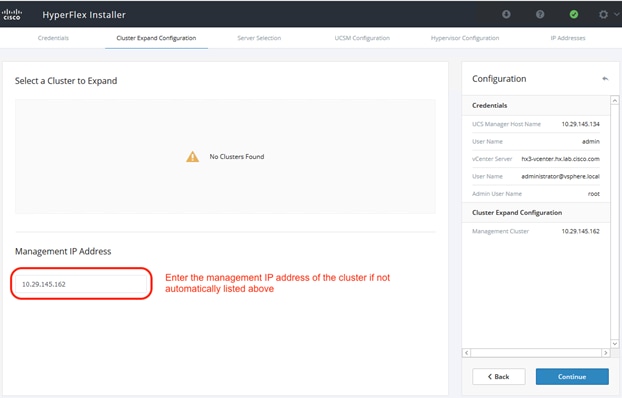
Task: Click the Management Cluster label
Action: click(500, 231)
